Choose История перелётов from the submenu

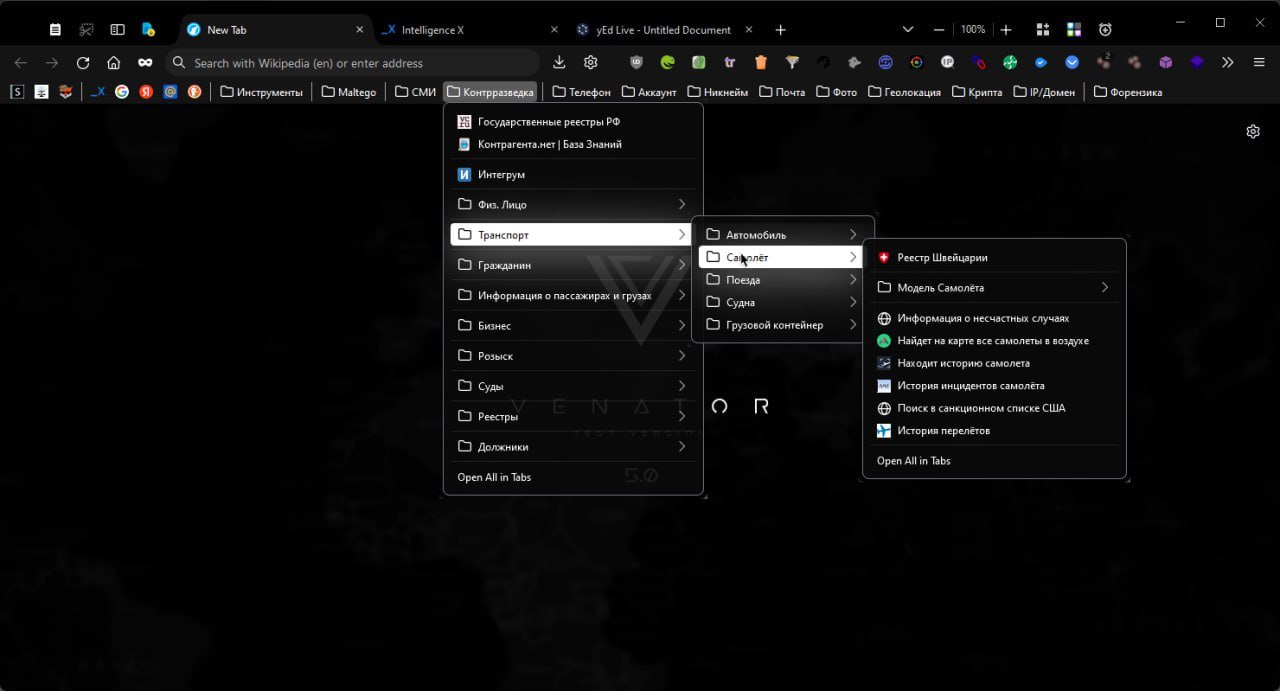[x=994, y=430]
